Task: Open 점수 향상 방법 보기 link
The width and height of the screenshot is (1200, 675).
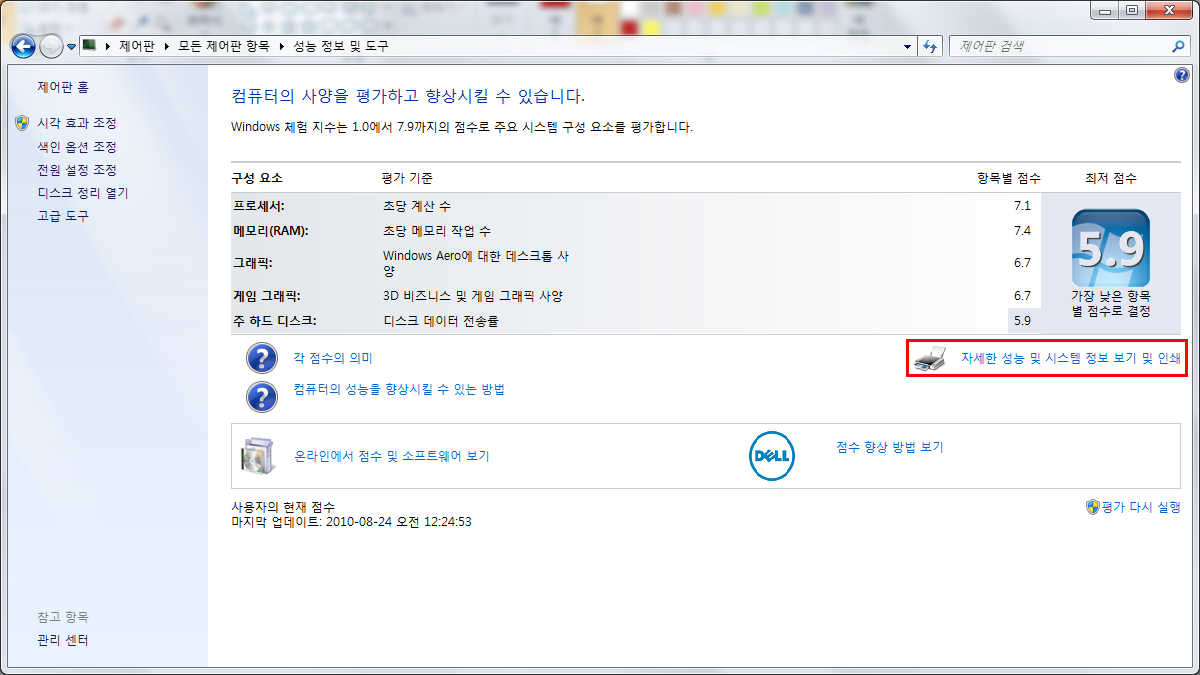Action: tap(890, 447)
